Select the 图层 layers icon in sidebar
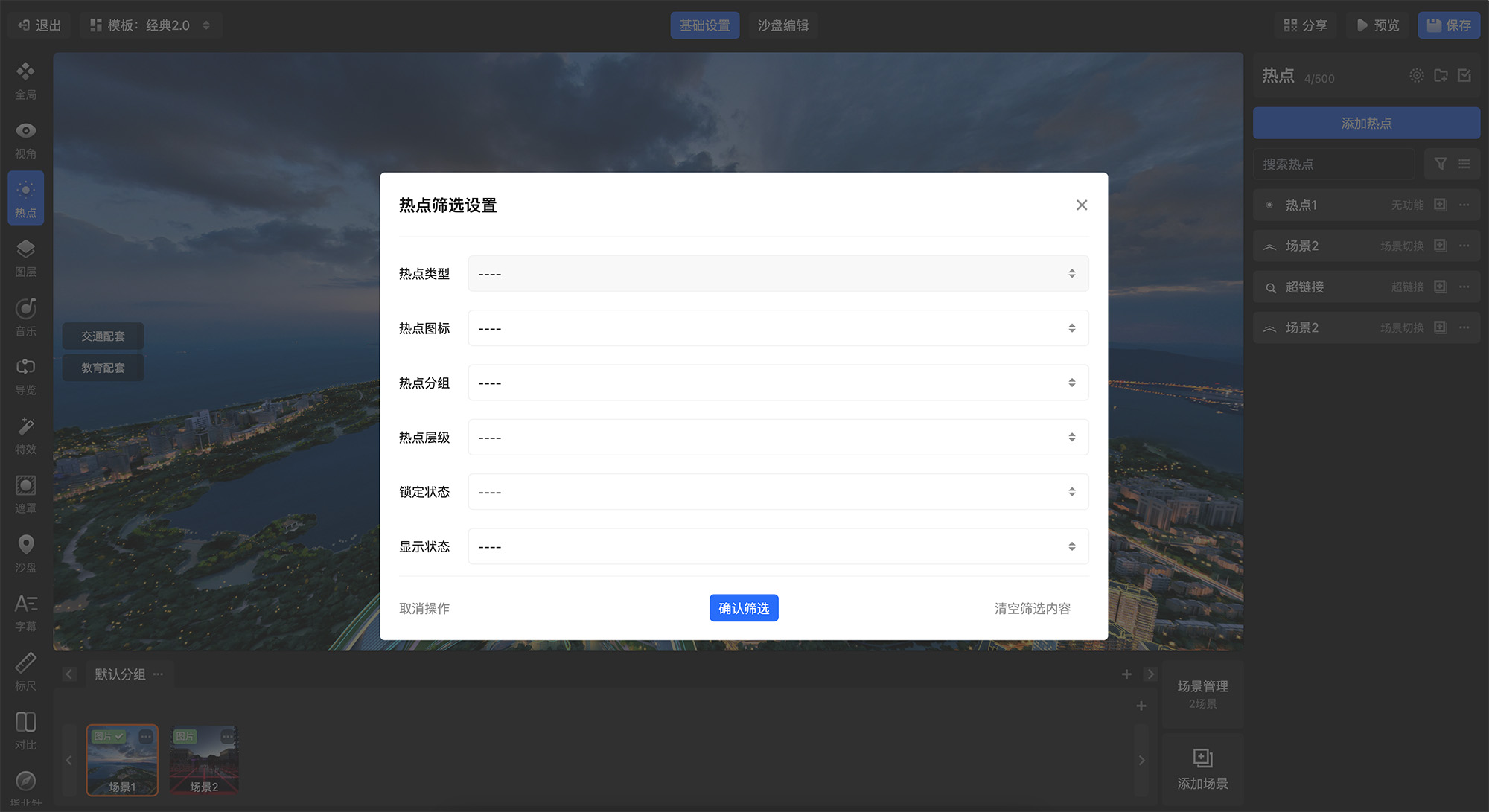The height and width of the screenshot is (812, 1489). point(25,249)
